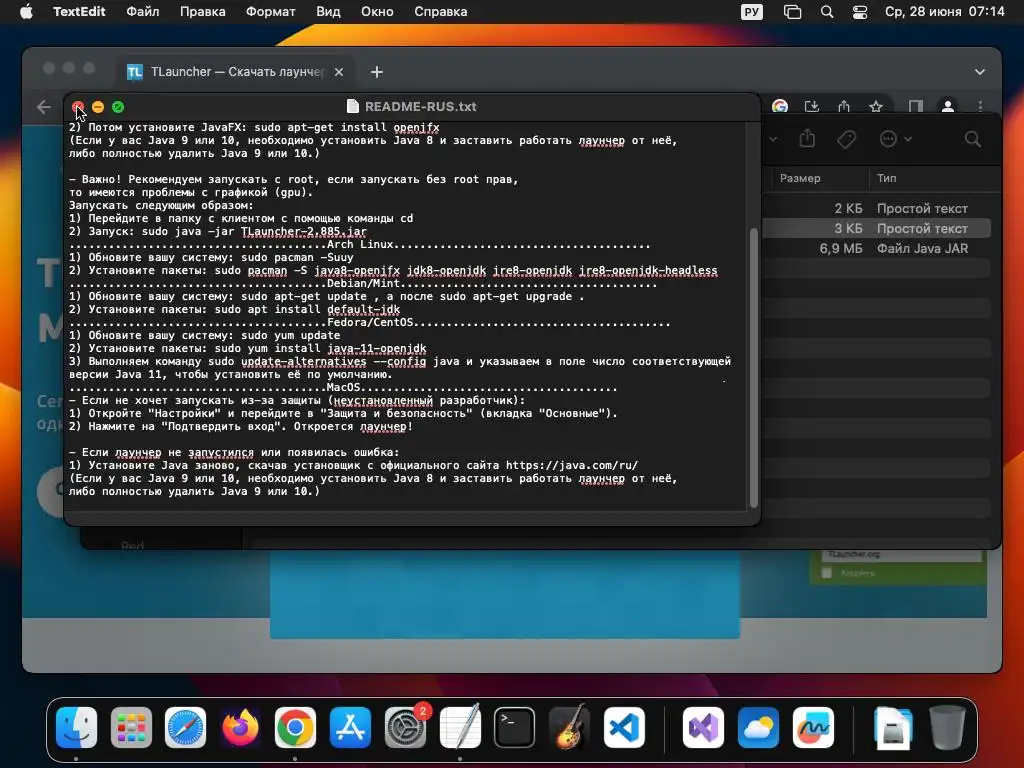The width and height of the screenshot is (1024, 768).
Task: Open the Apple menu
Action: (26, 12)
